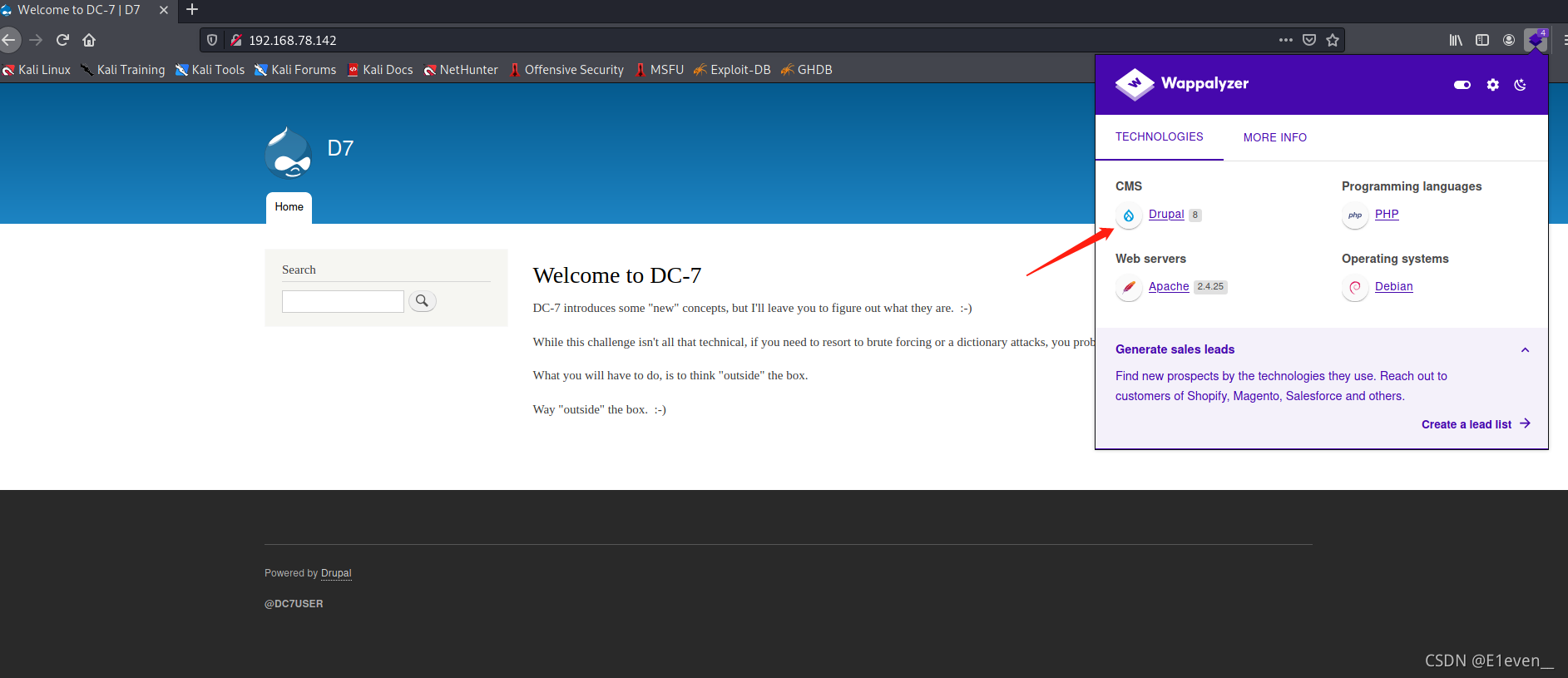Viewport: 1568px width, 678px height.
Task: Click the Drupal droplet icon in CMS
Action: point(1129,215)
